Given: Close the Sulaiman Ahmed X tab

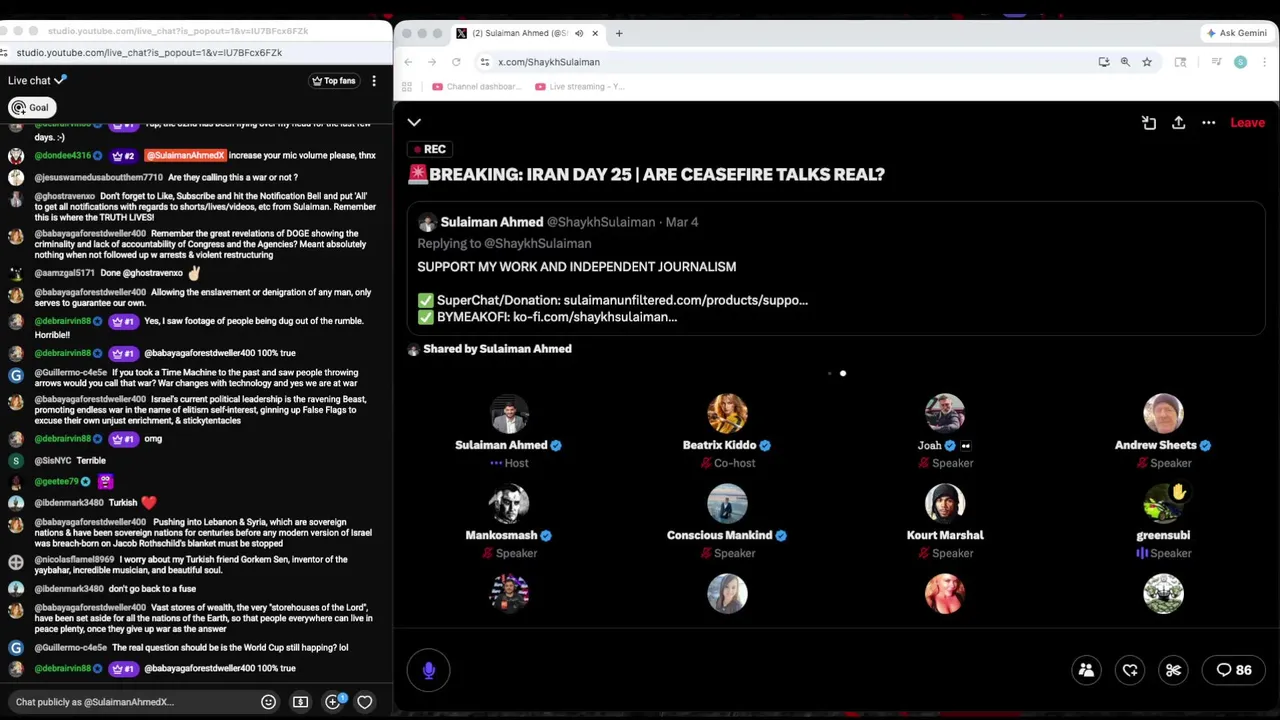Looking at the screenshot, I should click(595, 33).
